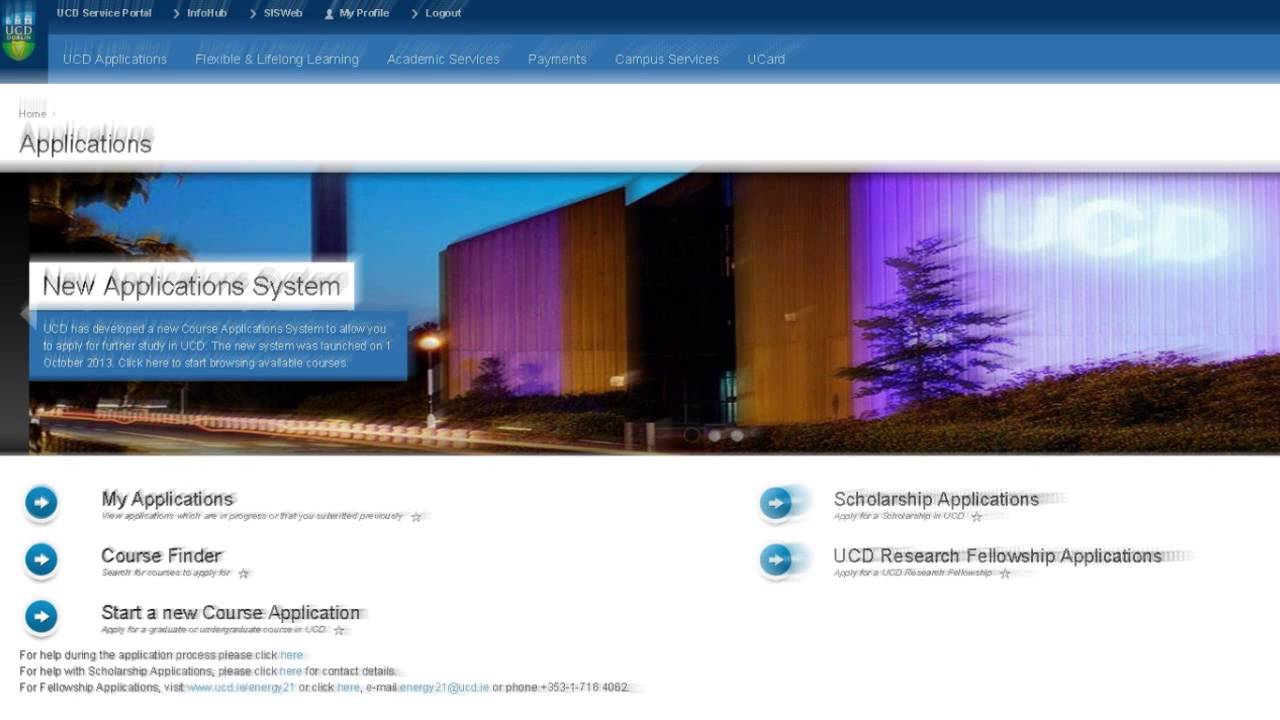This screenshot has width=1280, height=720.
Task: Click 'here' link in the Fellowship Applications line
Action: click(x=348, y=688)
